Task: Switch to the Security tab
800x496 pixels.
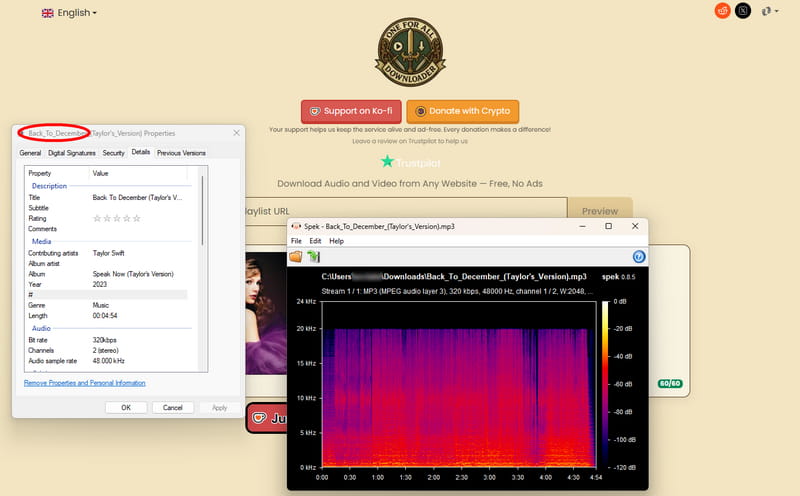Action: 113,153
